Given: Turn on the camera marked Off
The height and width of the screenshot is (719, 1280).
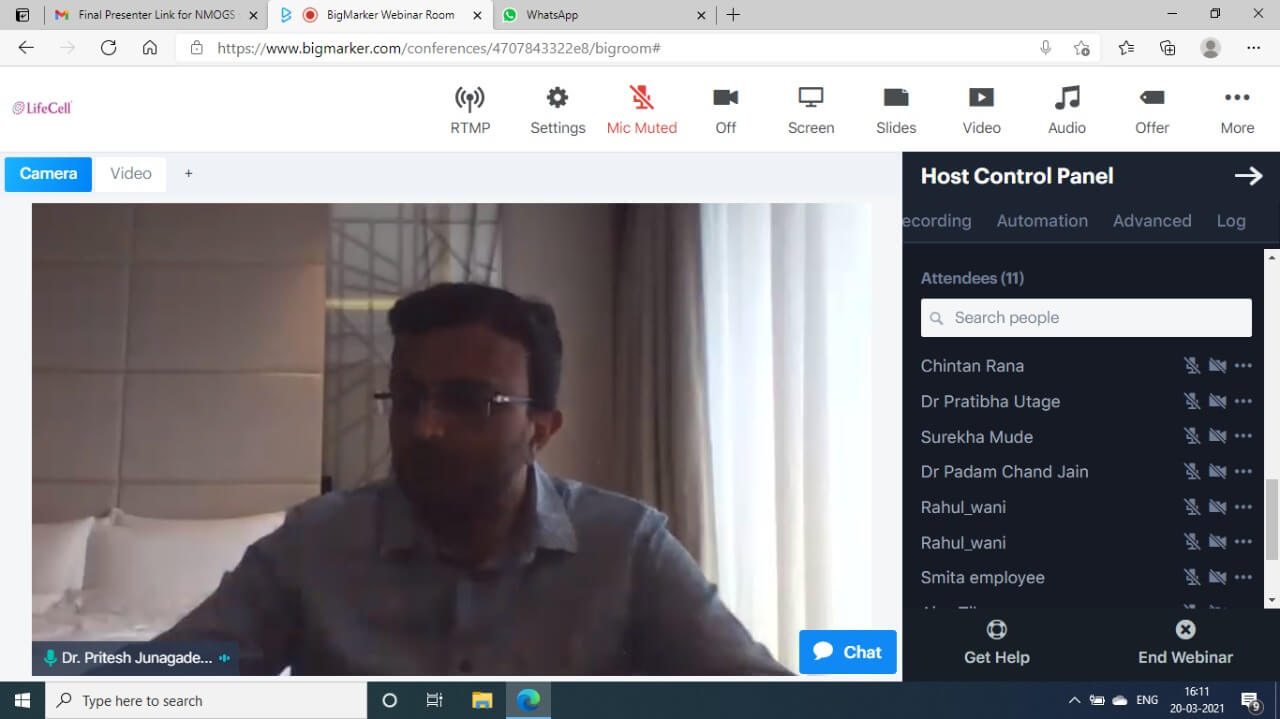Looking at the screenshot, I should pos(726,110).
